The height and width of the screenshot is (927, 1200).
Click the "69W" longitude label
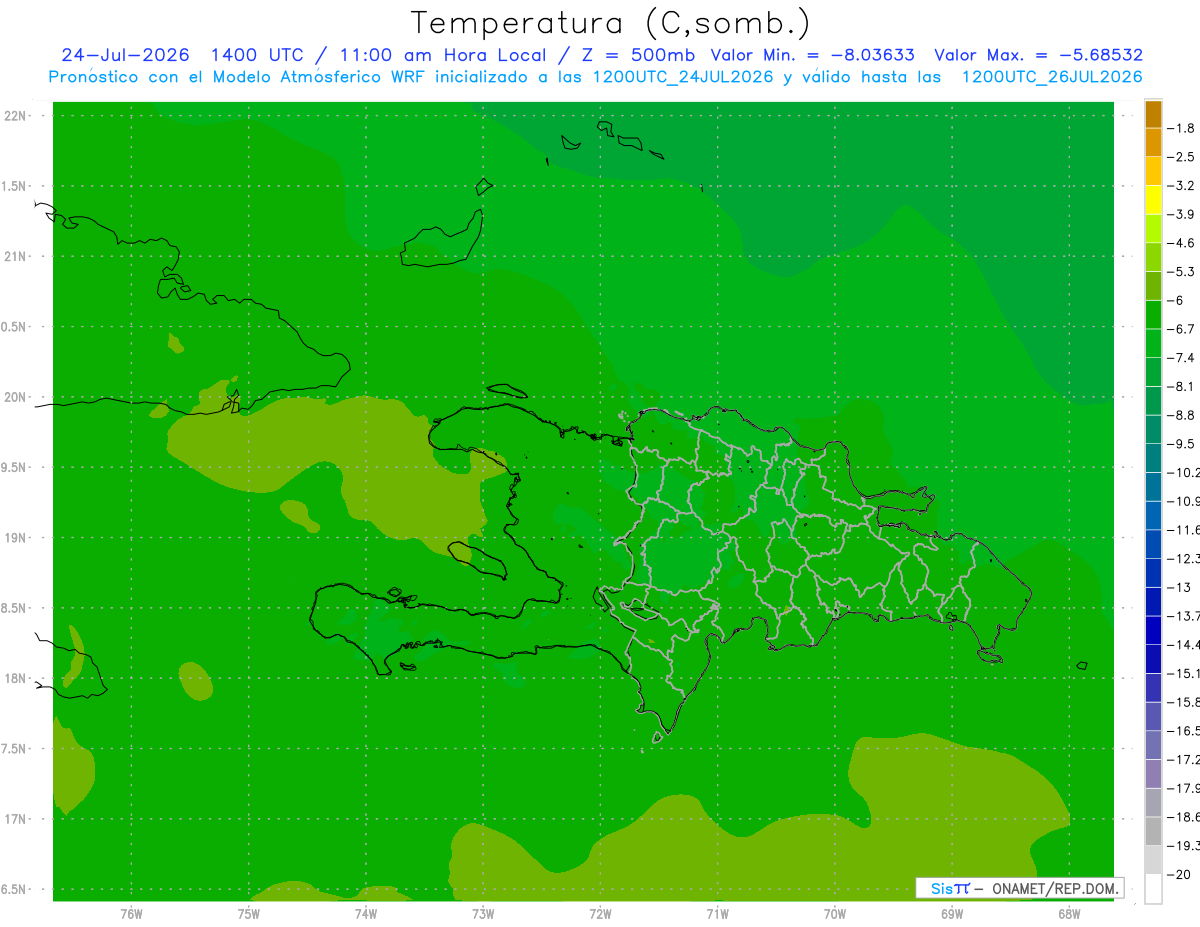click(x=952, y=914)
